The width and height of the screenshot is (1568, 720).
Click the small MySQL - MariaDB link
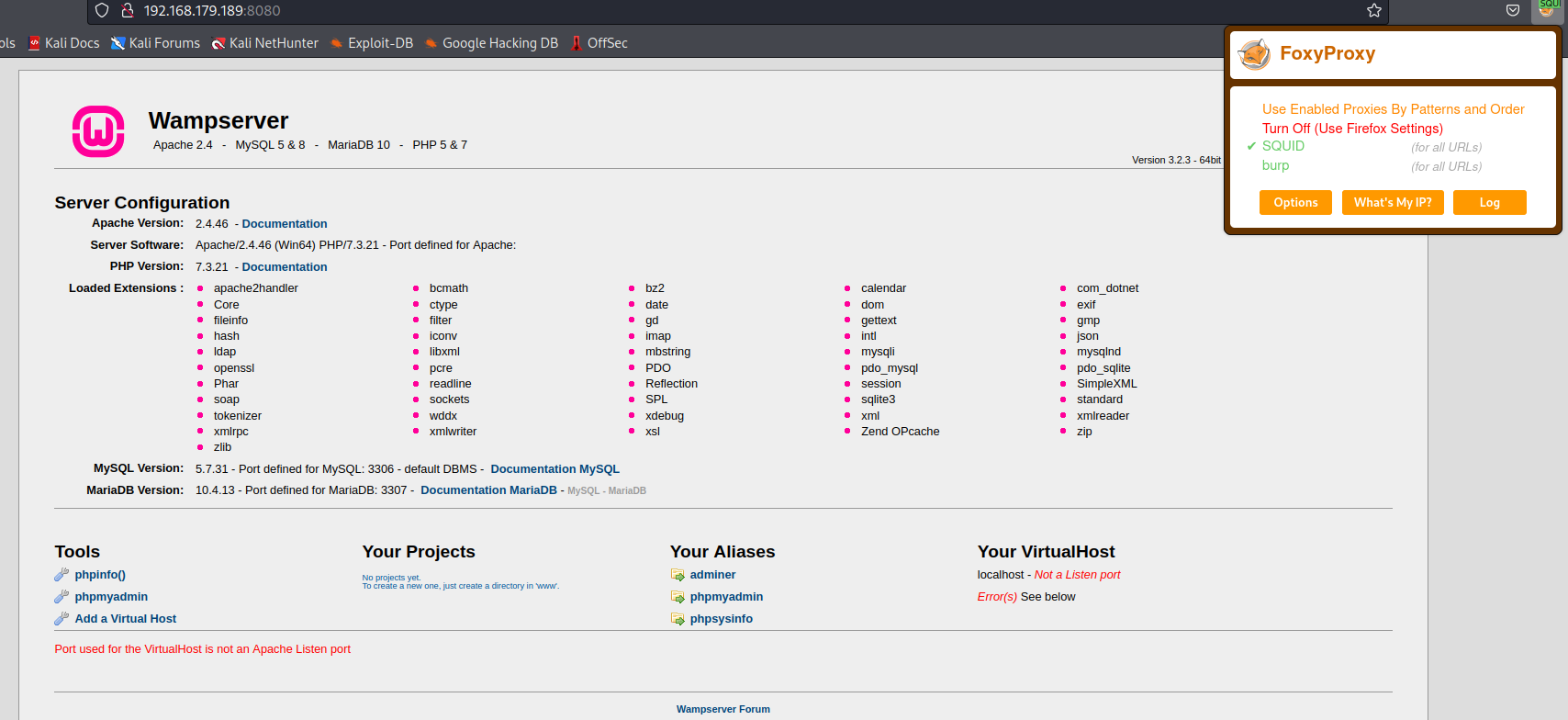607,491
